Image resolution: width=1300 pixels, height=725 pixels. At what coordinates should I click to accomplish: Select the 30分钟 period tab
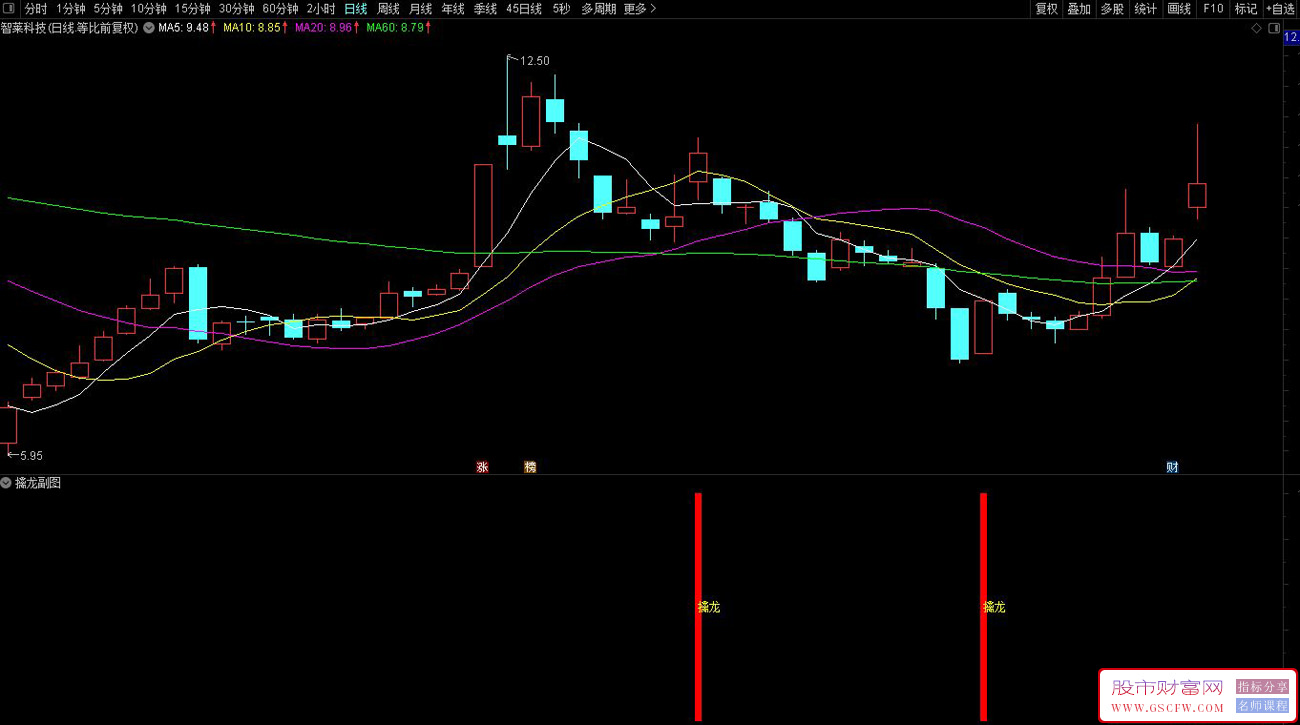tap(237, 9)
